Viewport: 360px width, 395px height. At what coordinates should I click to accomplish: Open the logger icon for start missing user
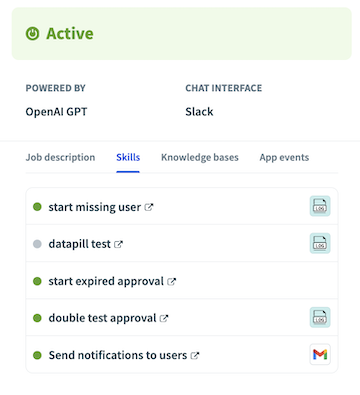320,206
